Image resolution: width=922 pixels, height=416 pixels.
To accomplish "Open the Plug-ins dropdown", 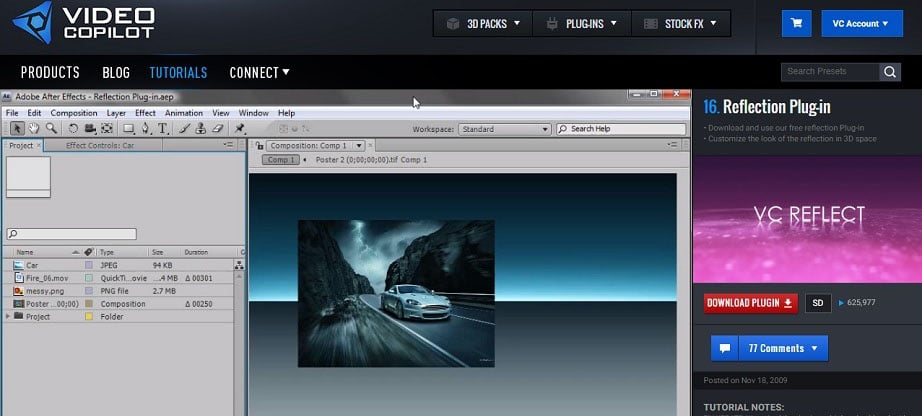I will pos(582,24).
